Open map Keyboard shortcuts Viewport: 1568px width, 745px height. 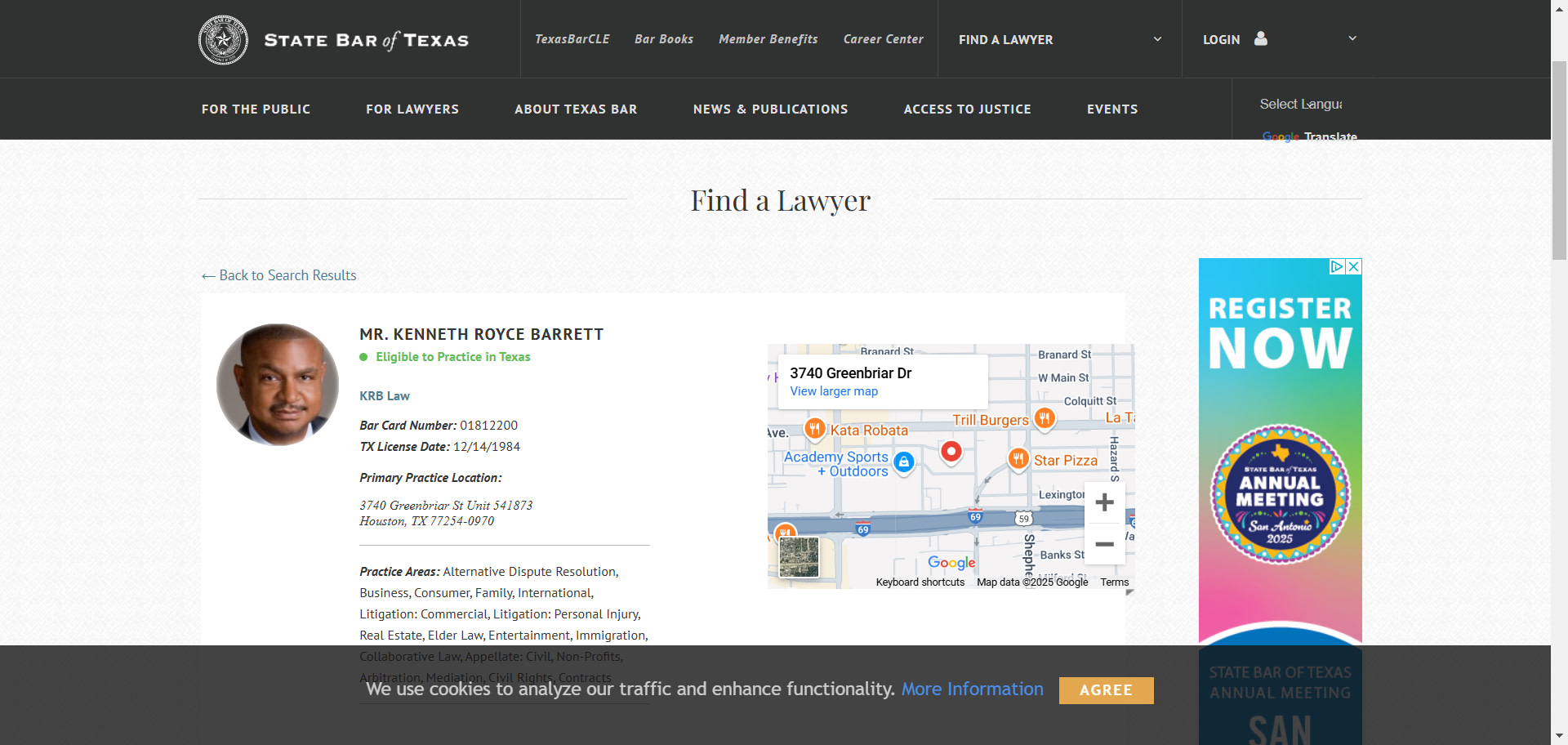[x=920, y=582]
